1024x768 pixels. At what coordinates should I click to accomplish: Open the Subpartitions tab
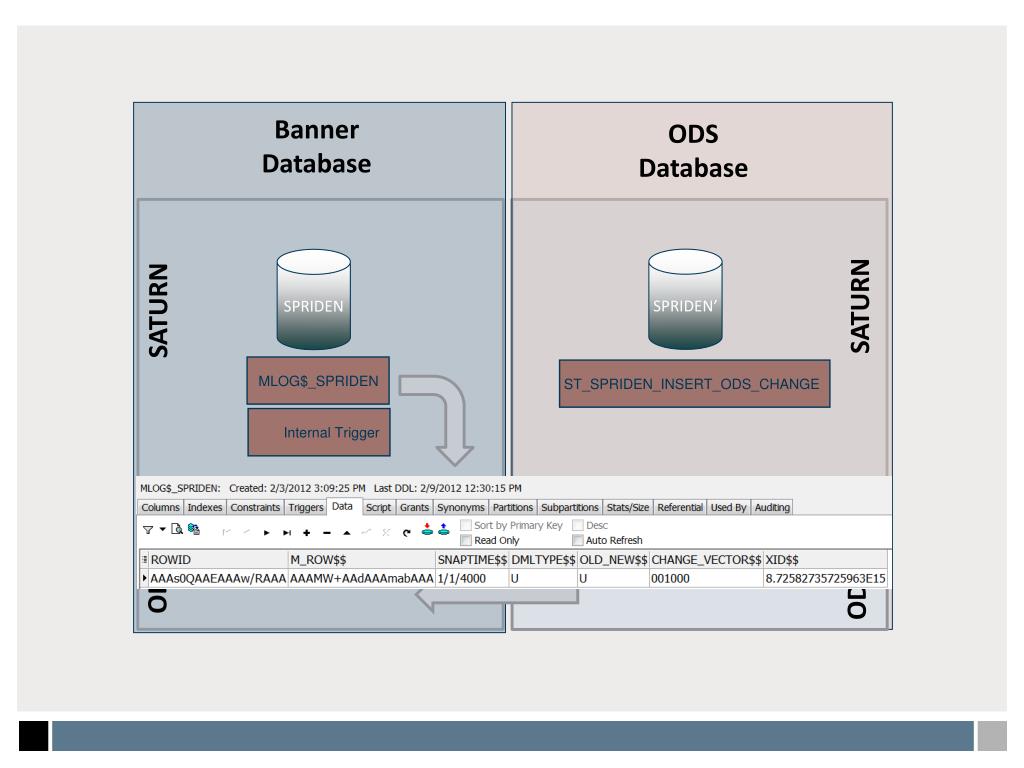pyautogui.click(x=569, y=507)
